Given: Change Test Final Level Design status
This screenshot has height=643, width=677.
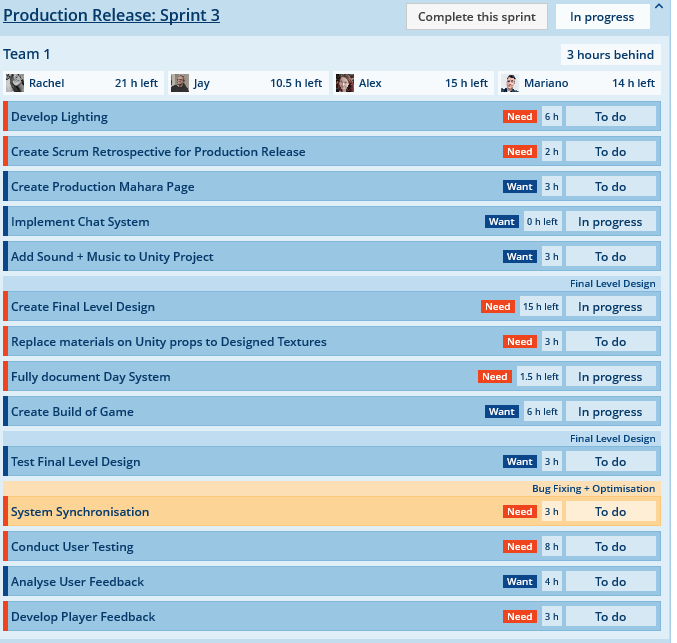Looking at the screenshot, I should (611, 462).
